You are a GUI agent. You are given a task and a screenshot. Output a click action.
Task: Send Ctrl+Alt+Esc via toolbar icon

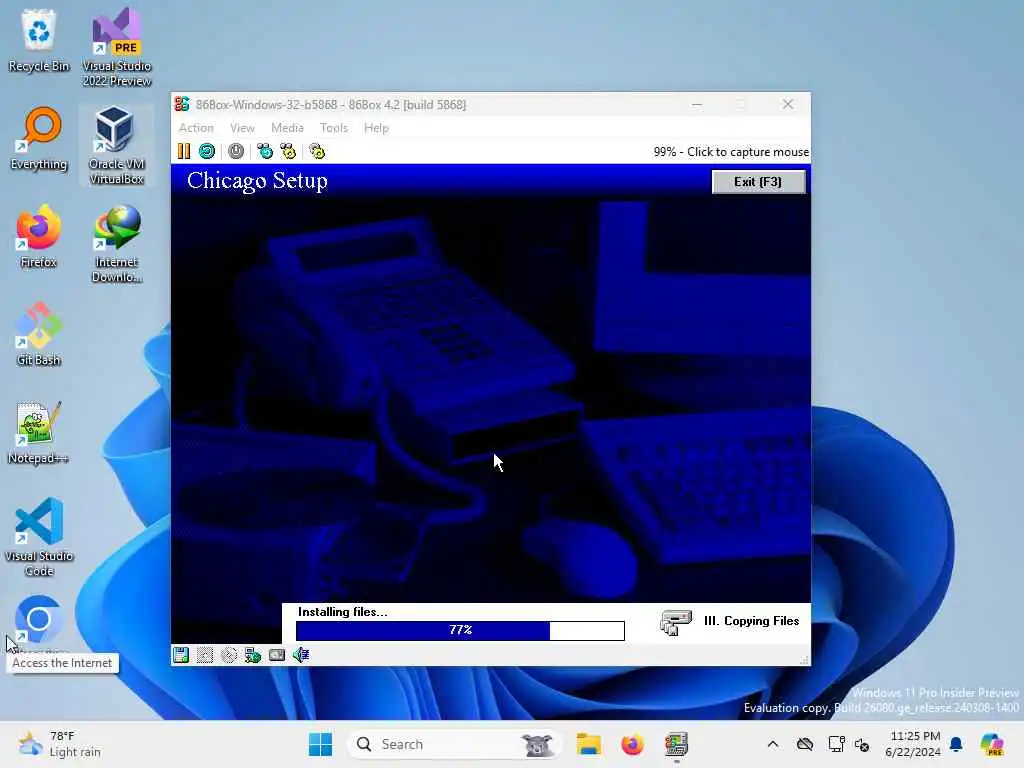[x=288, y=152]
